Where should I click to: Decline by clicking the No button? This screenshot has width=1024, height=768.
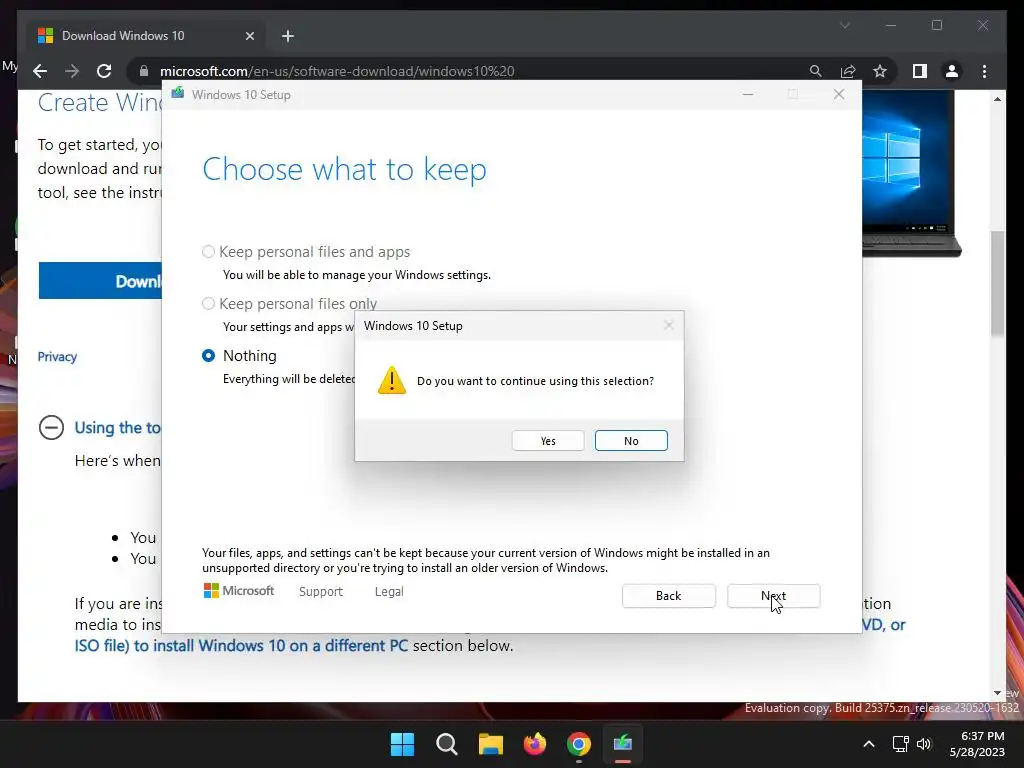coord(631,441)
